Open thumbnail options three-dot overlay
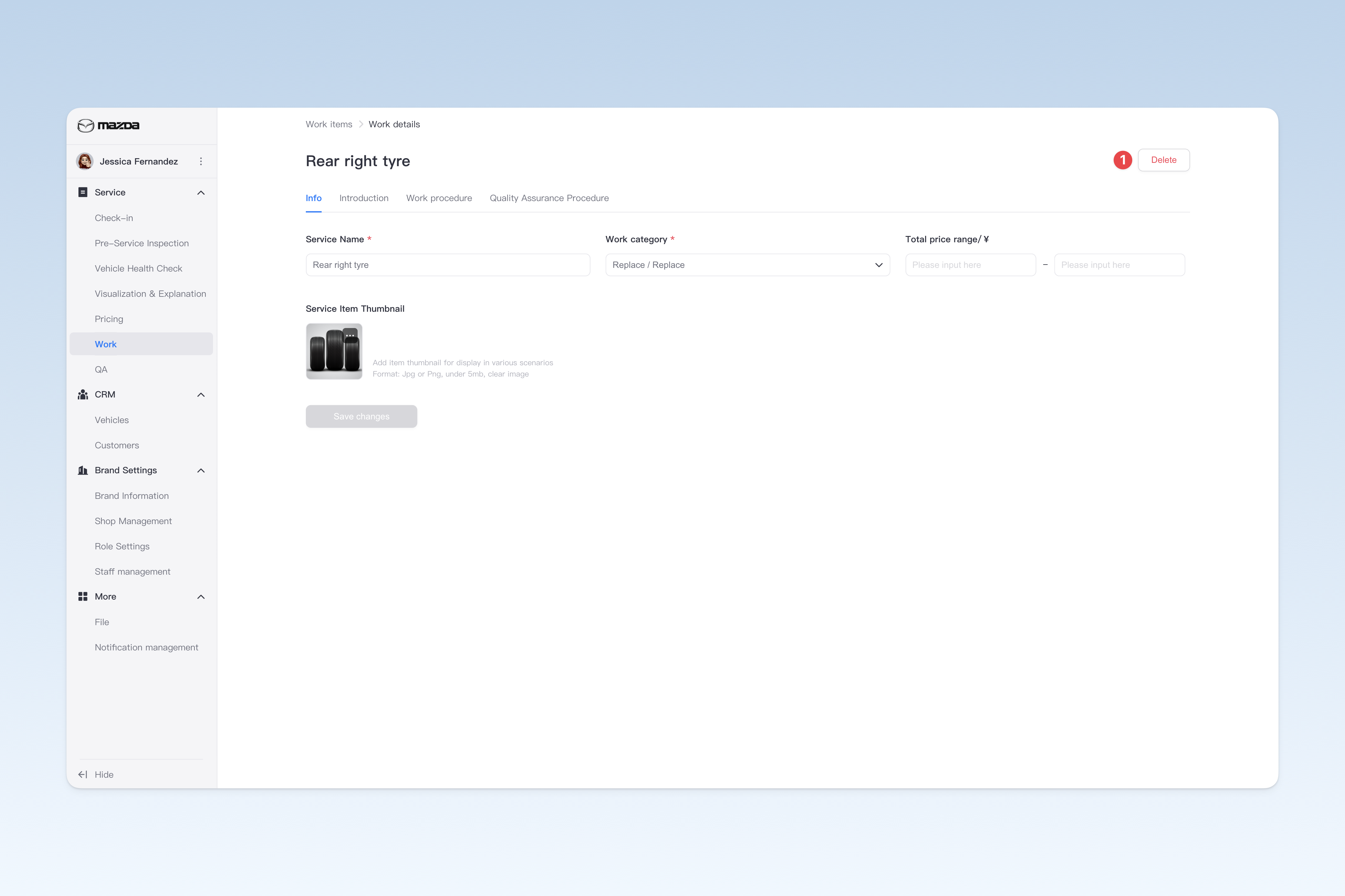Screen dimensions: 1345x896 350,335
